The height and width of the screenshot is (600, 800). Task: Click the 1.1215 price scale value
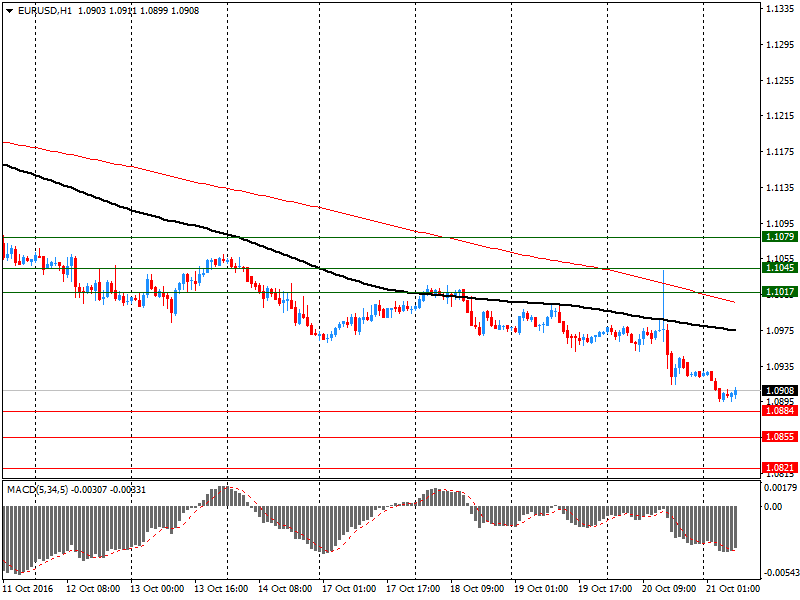click(780, 116)
